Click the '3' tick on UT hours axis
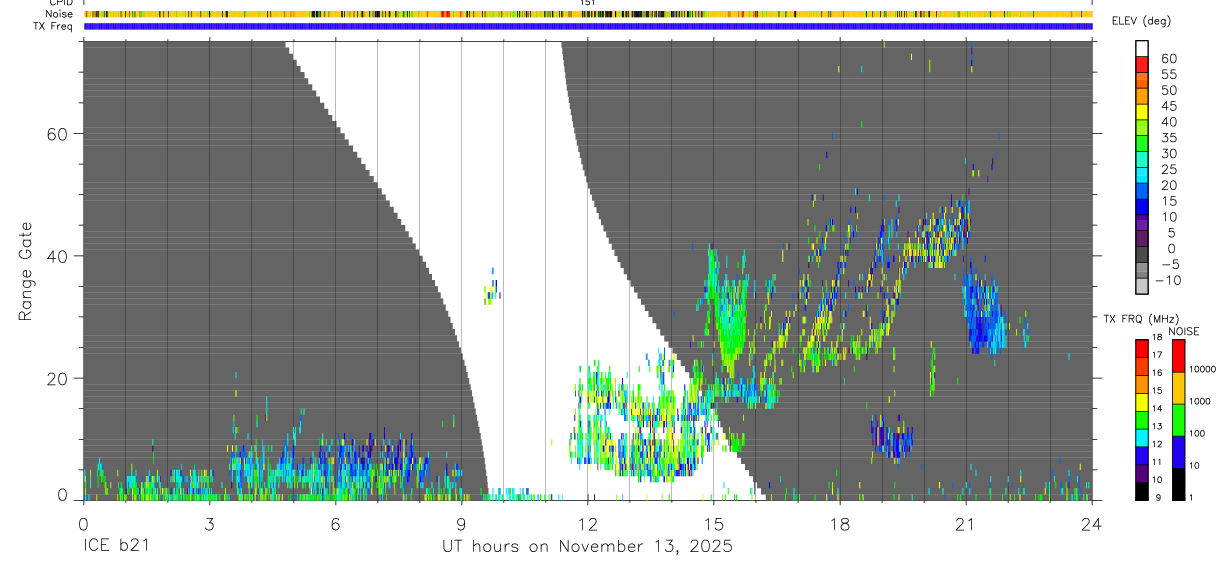The width and height of the screenshot is (1228, 567). (209, 523)
